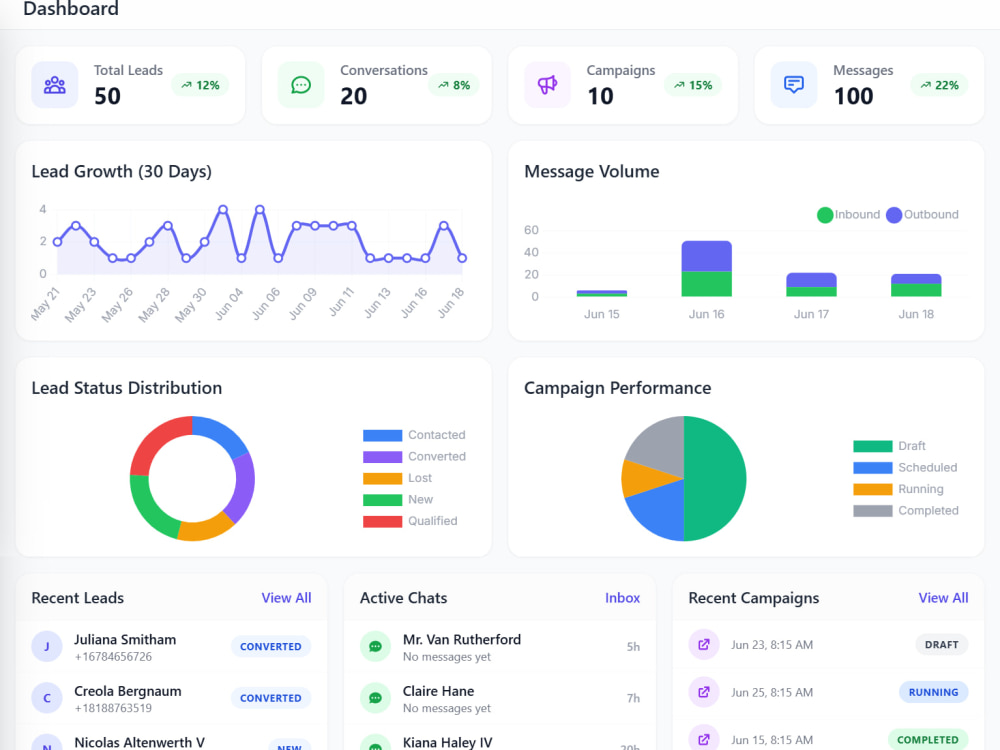Toggle New in Lead Status legend

[398, 499]
